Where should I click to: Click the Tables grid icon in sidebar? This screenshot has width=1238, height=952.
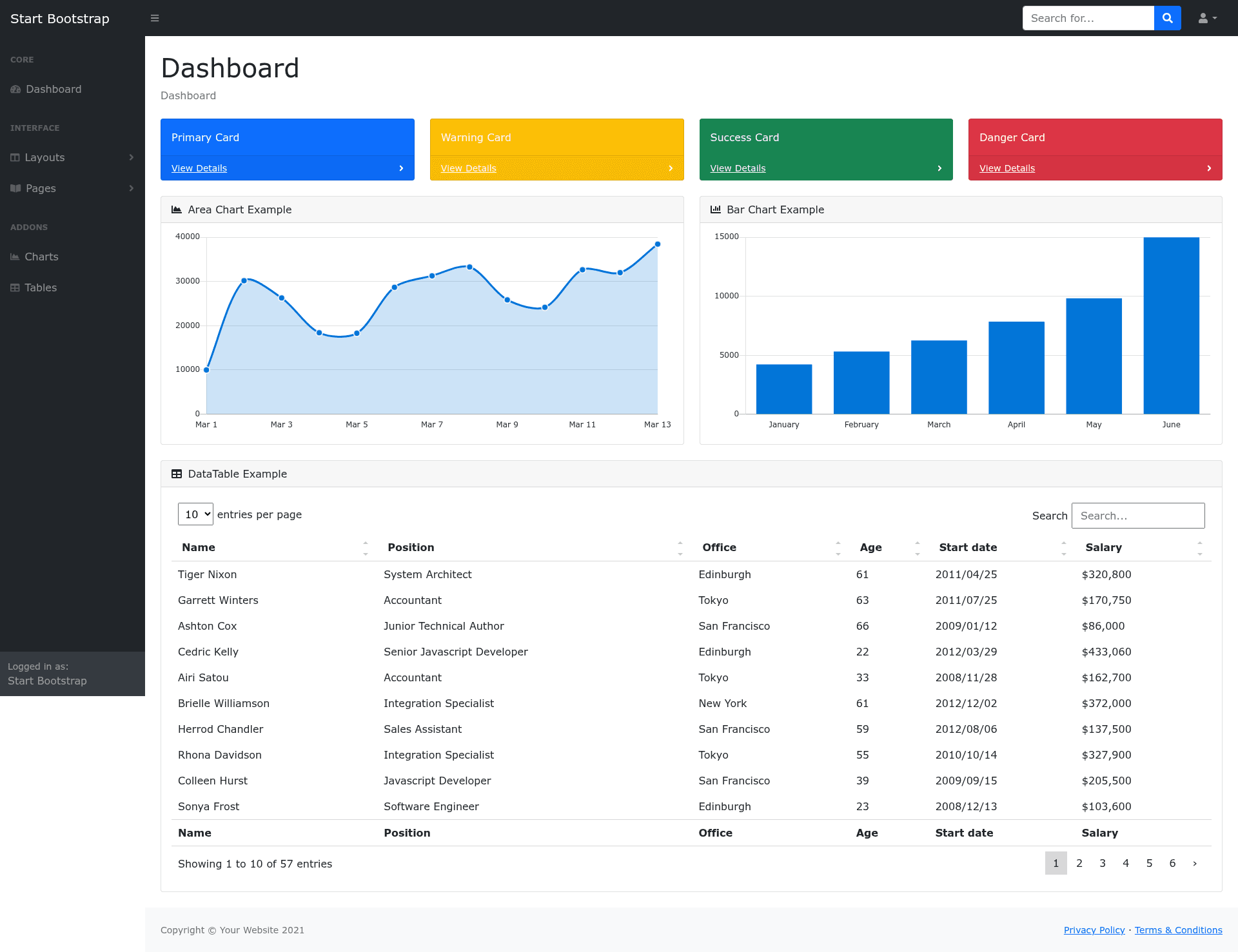click(x=15, y=287)
